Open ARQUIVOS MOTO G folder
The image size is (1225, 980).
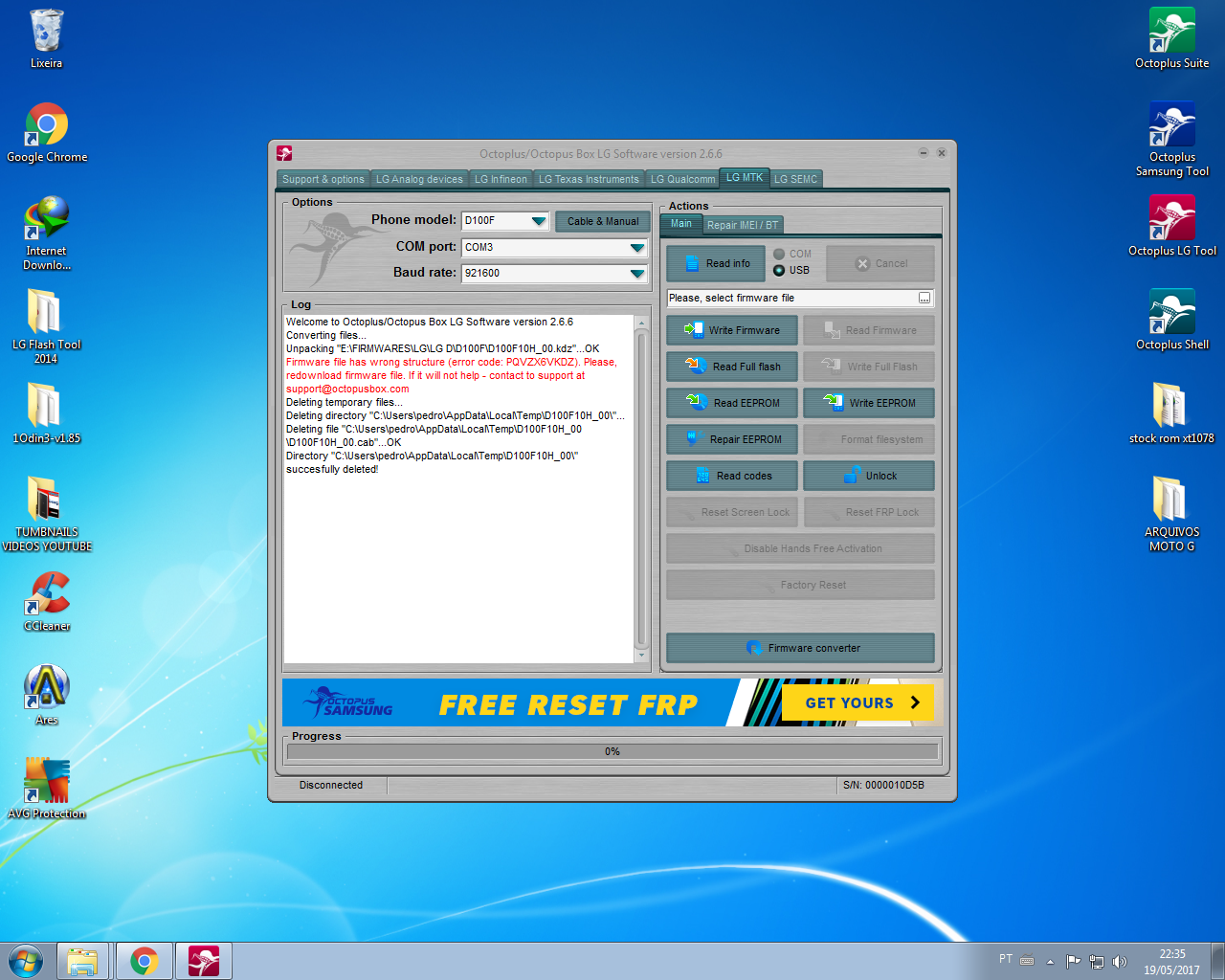point(1171,515)
